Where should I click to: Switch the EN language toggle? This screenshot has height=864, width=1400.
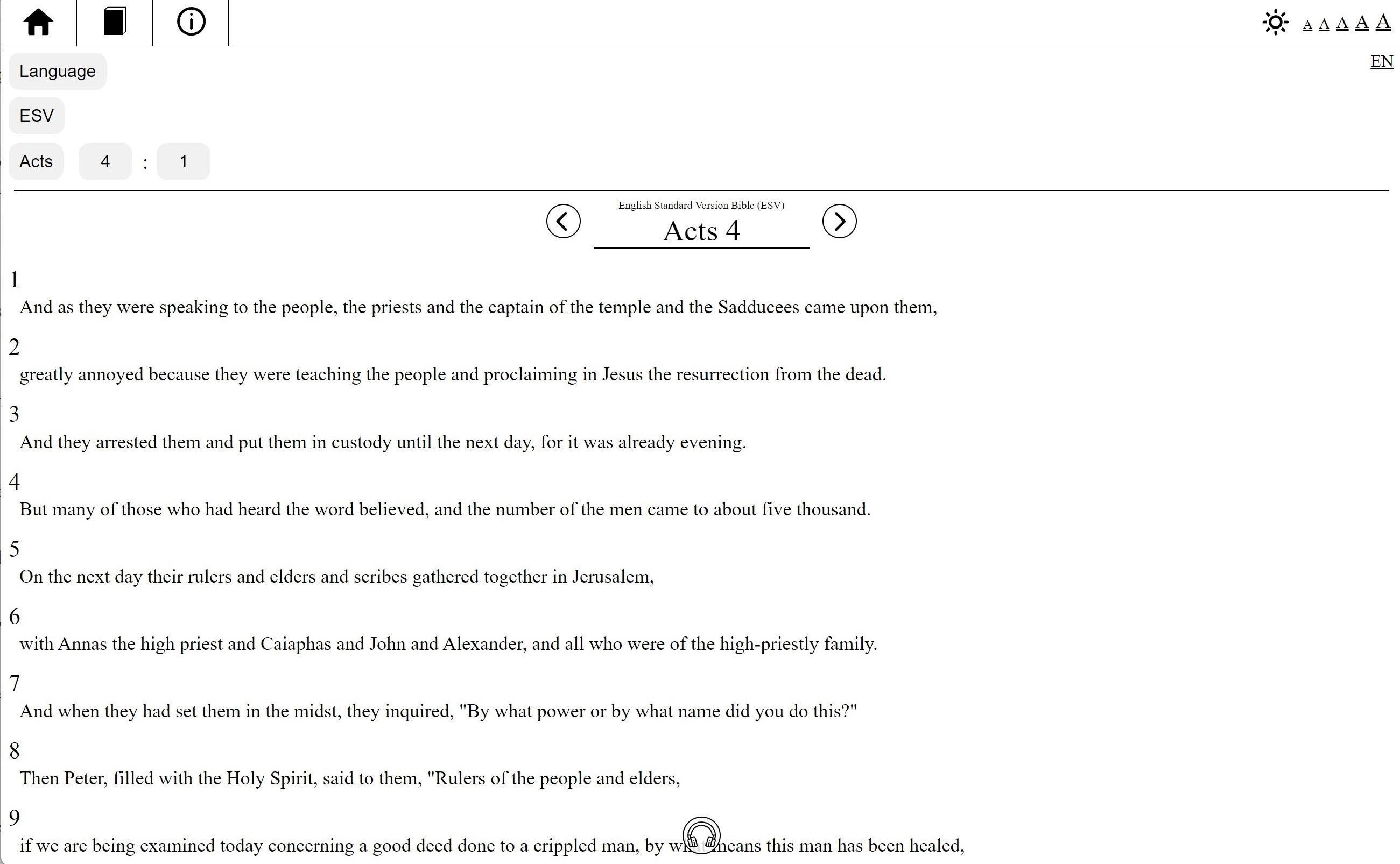[x=1382, y=62]
